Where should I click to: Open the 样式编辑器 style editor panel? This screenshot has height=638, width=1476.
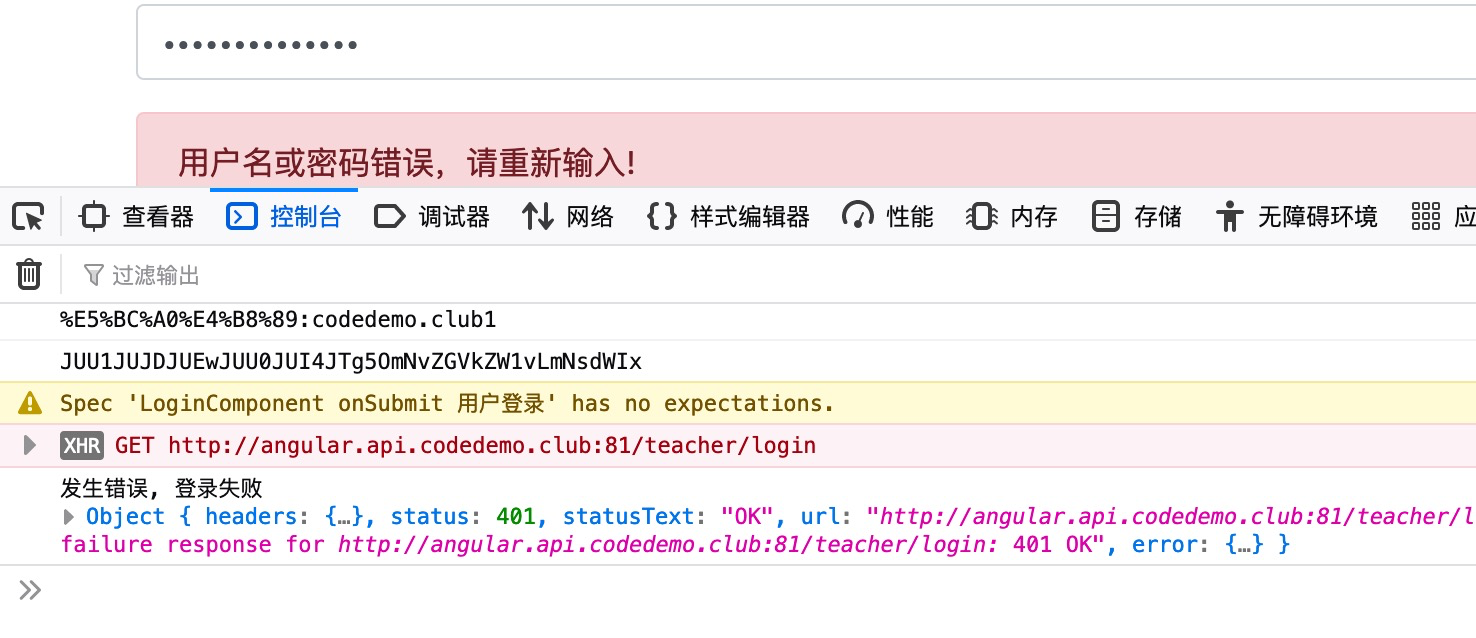point(728,216)
